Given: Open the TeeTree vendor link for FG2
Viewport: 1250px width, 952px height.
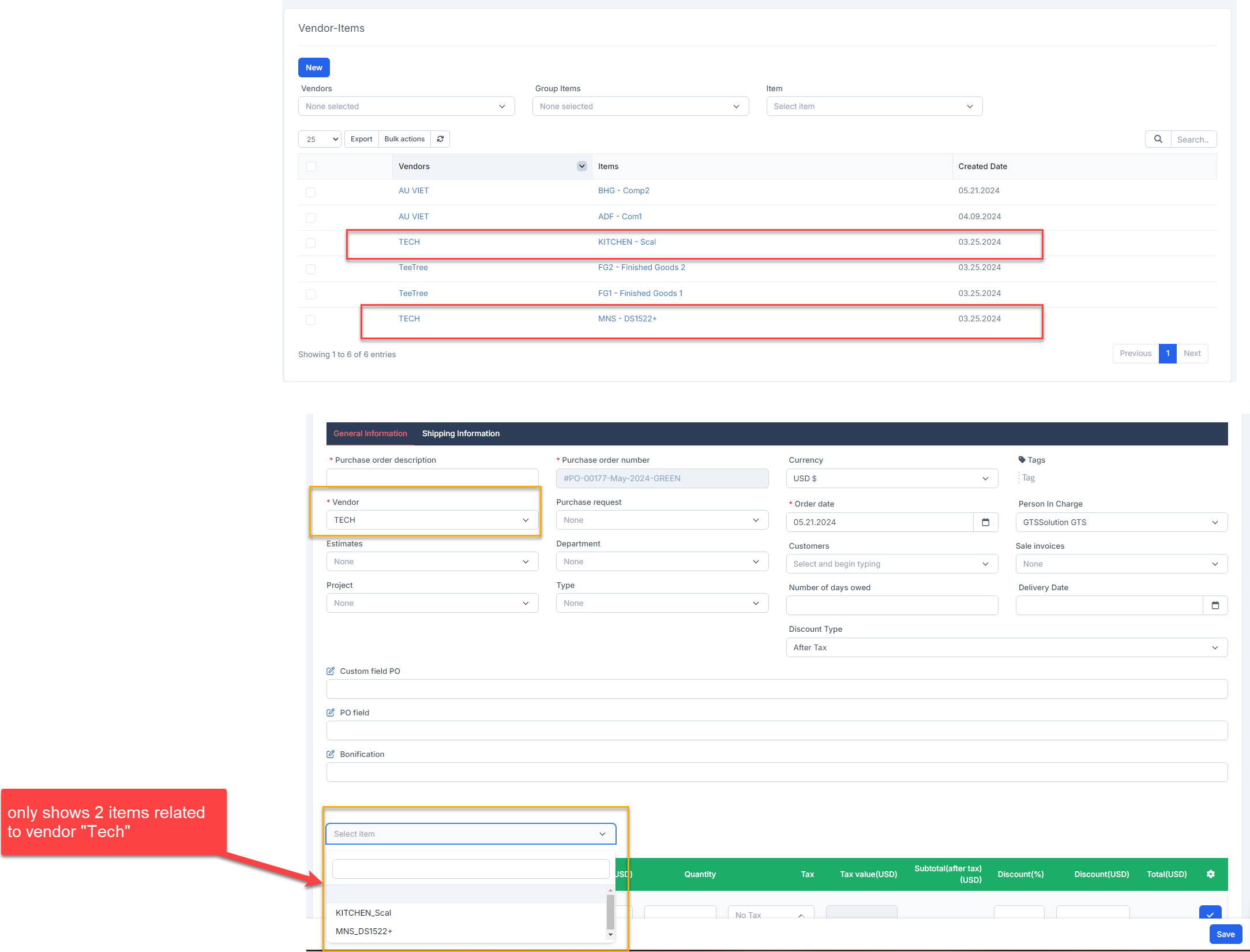Looking at the screenshot, I should tap(413, 267).
